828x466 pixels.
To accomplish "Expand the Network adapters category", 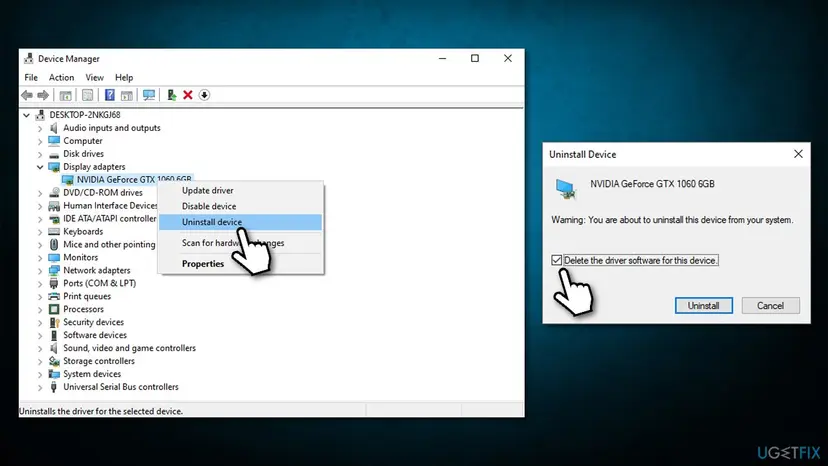I will [x=40, y=271].
